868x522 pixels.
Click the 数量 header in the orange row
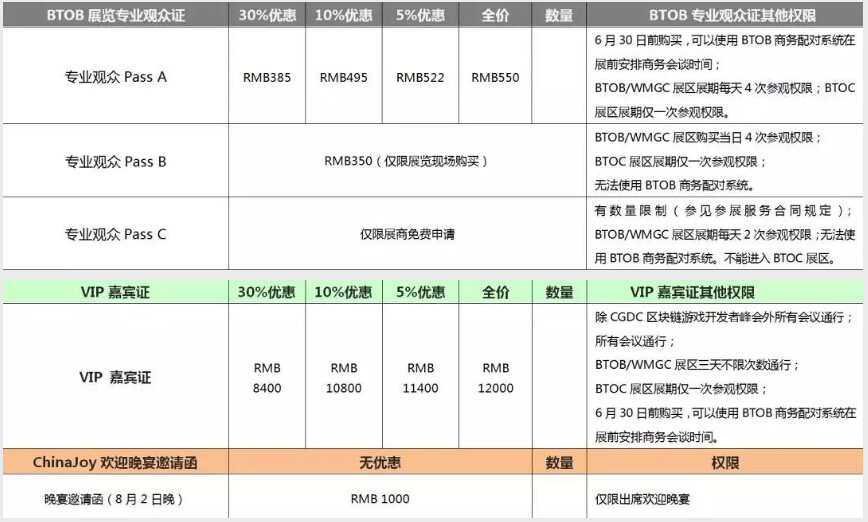559,462
